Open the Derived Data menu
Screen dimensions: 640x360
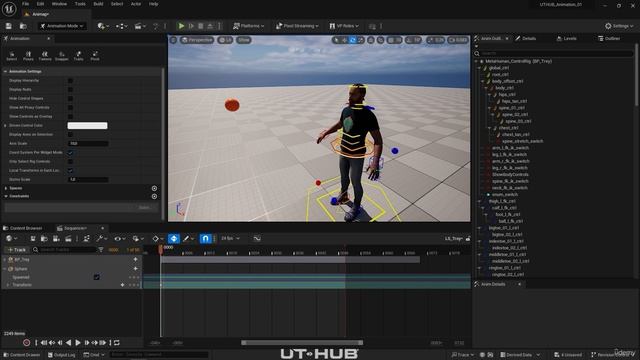coord(520,355)
